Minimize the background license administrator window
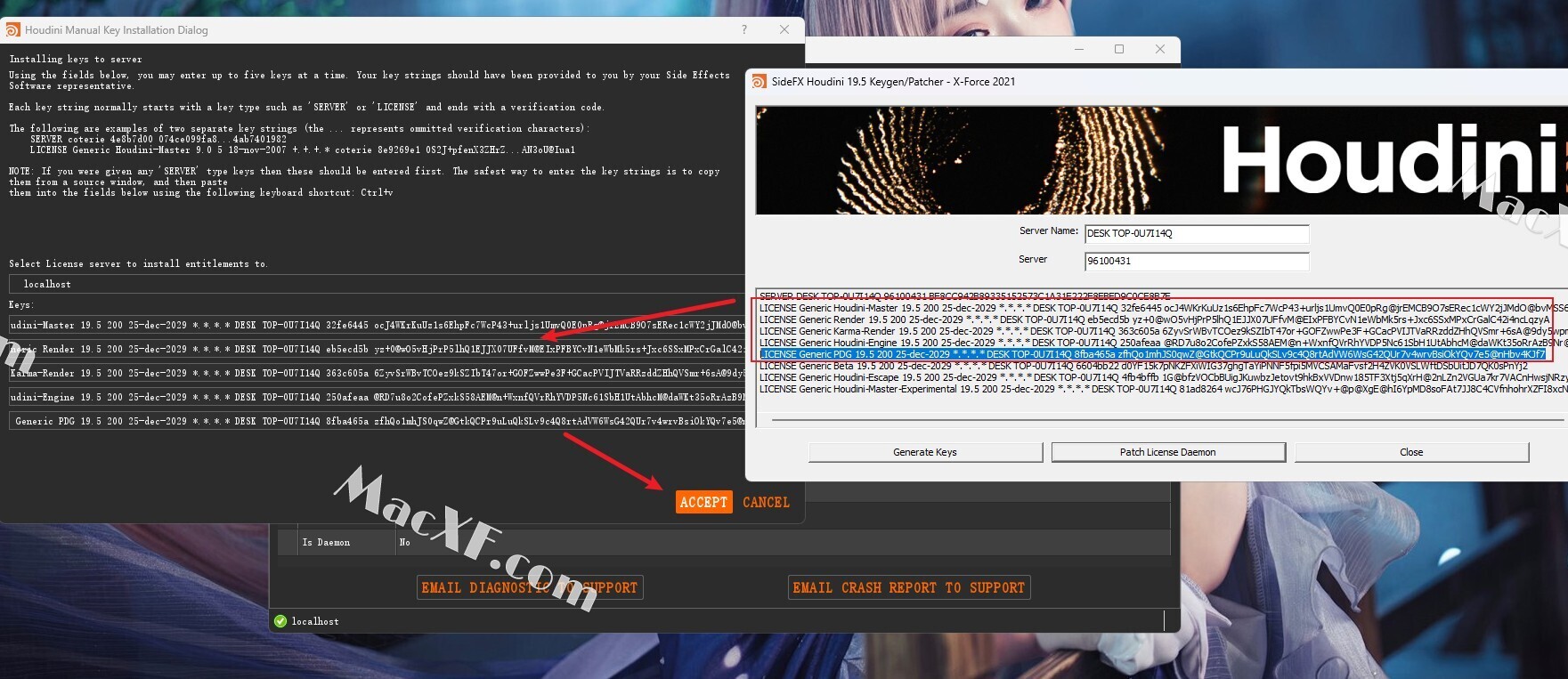The height and width of the screenshot is (679, 1568). (x=1079, y=49)
